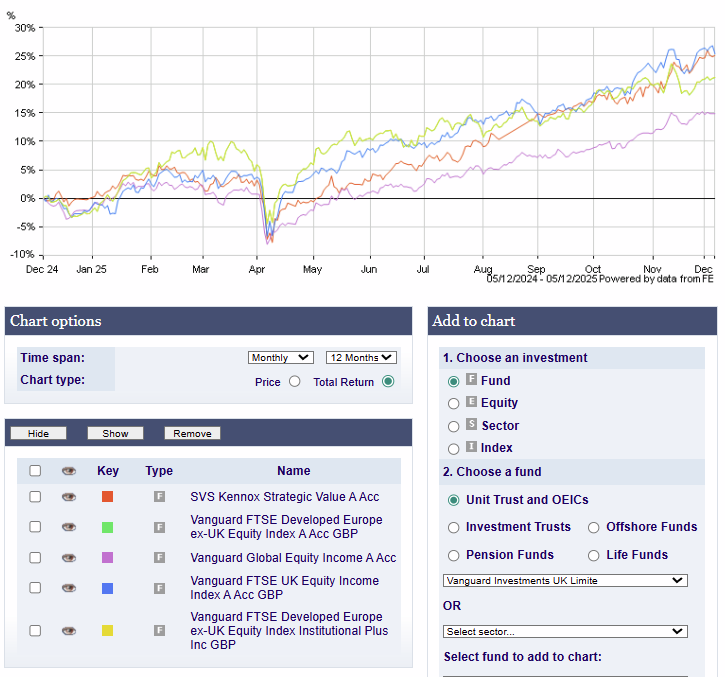The image size is (725, 677).
Task: Click the Sector 'S' icon in Choose an investment
Action: click(472, 425)
